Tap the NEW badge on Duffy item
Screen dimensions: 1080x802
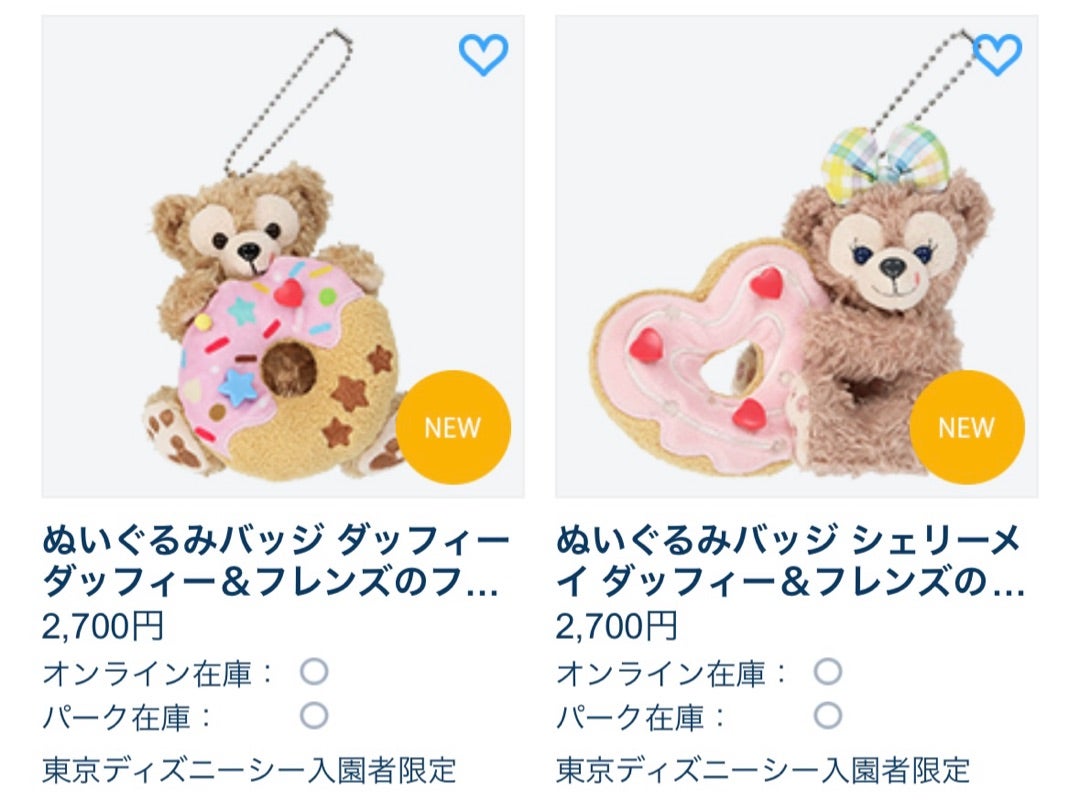[x=453, y=427]
